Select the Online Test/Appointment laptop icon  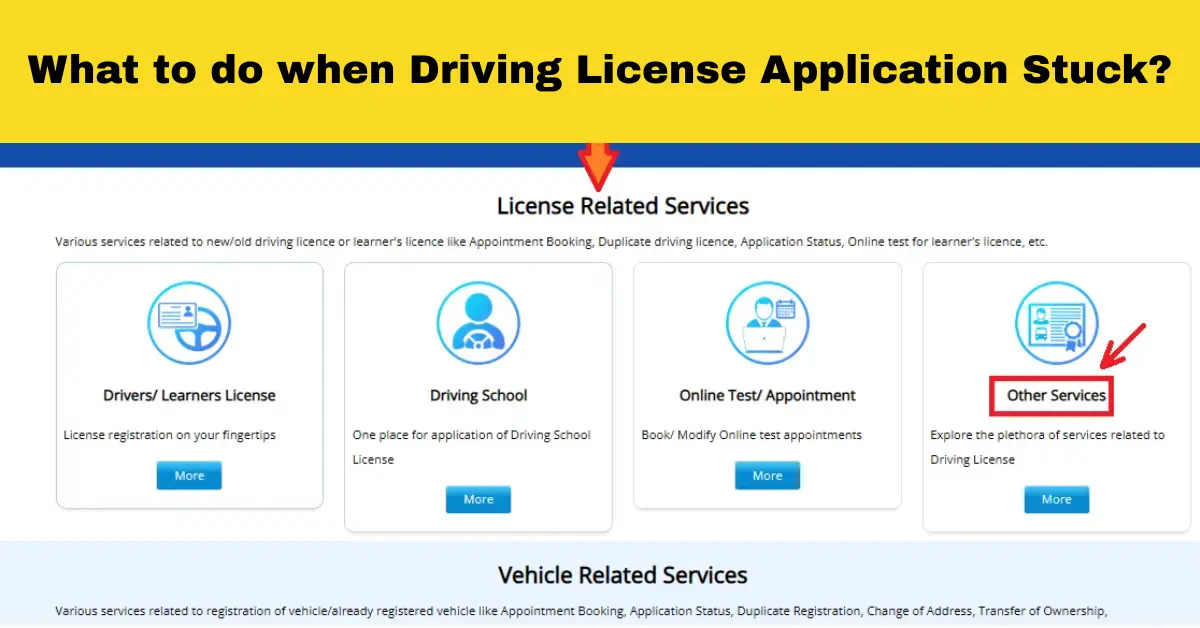pyautogui.click(x=767, y=322)
